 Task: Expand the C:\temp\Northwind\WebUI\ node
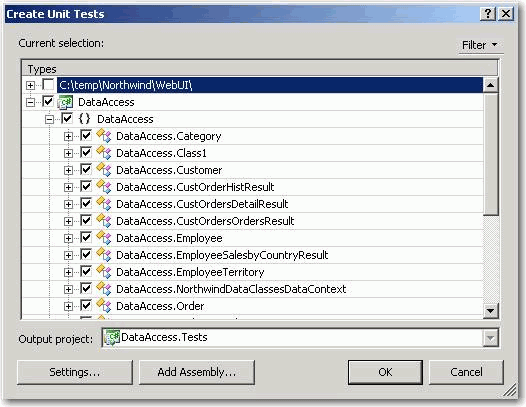(x=30, y=85)
